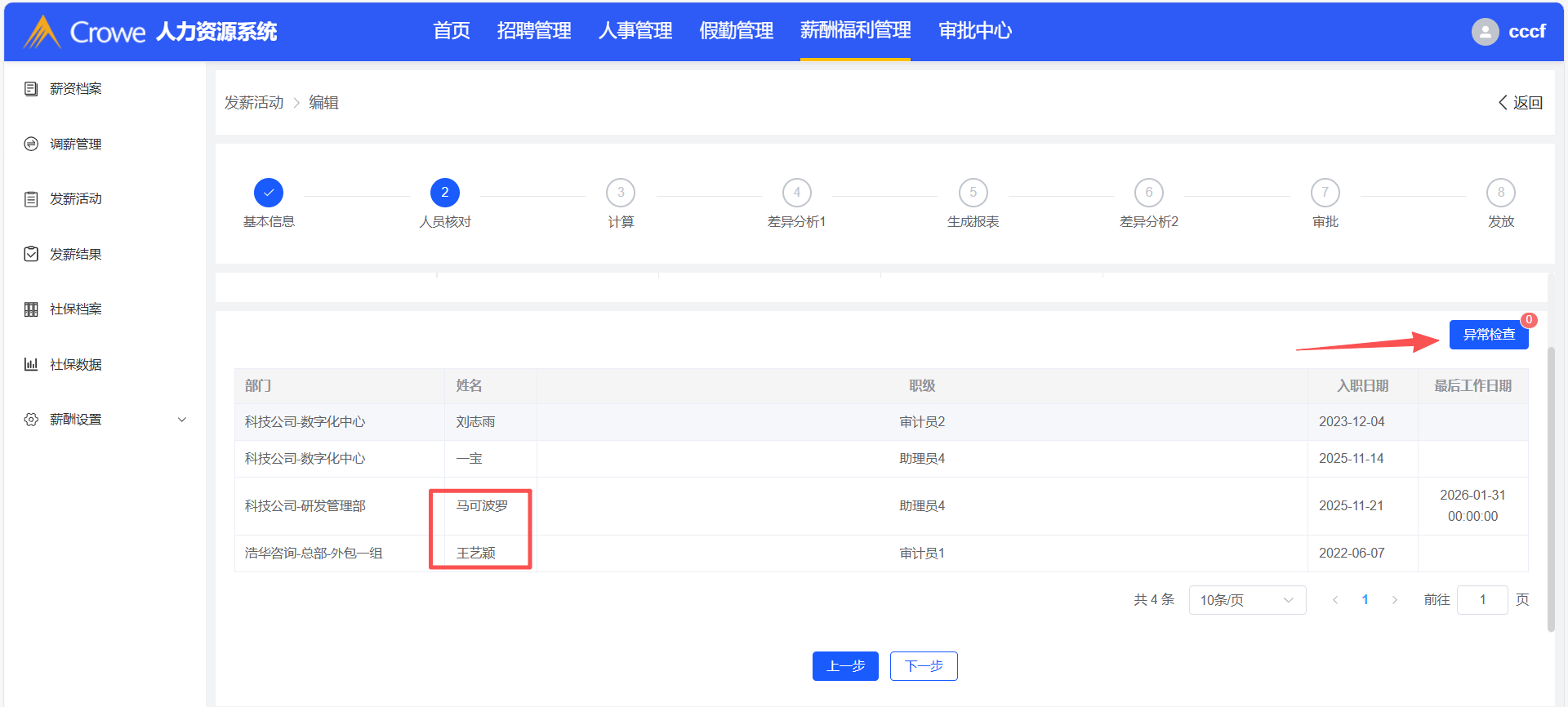Click the 审计员1 rank cell

tap(922, 554)
